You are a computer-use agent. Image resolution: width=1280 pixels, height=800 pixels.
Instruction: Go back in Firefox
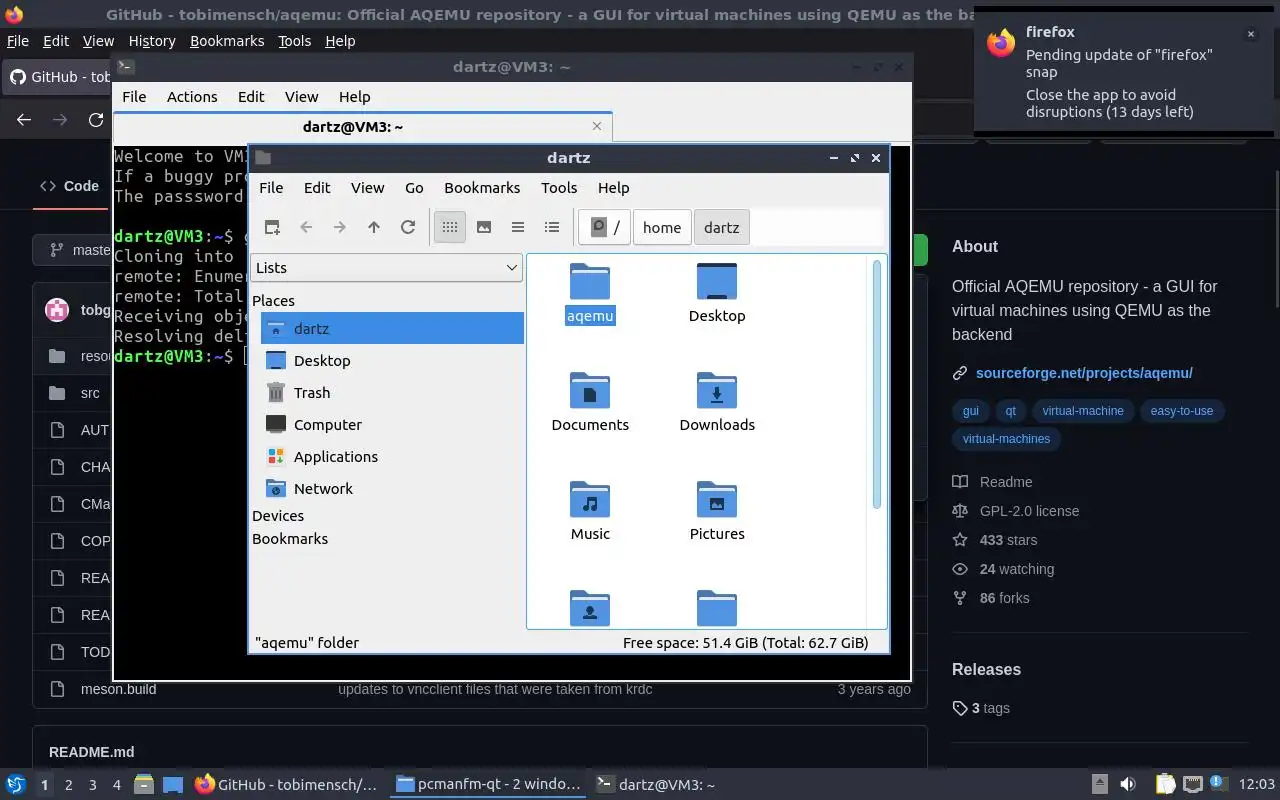[x=24, y=120]
